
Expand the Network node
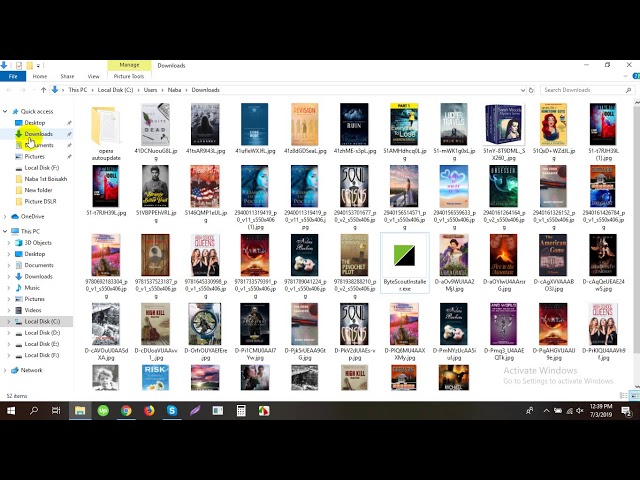tap(5, 370)
